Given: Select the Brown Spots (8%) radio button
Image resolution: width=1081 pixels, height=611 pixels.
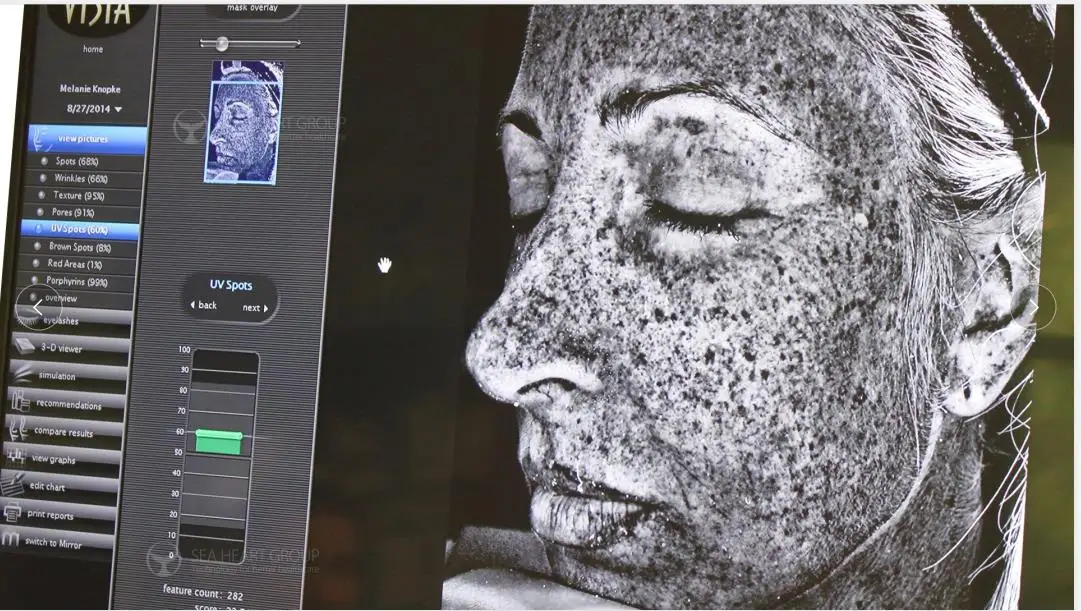Looking at the screenshot, I should pyautogui.click(x=37, y=246).
